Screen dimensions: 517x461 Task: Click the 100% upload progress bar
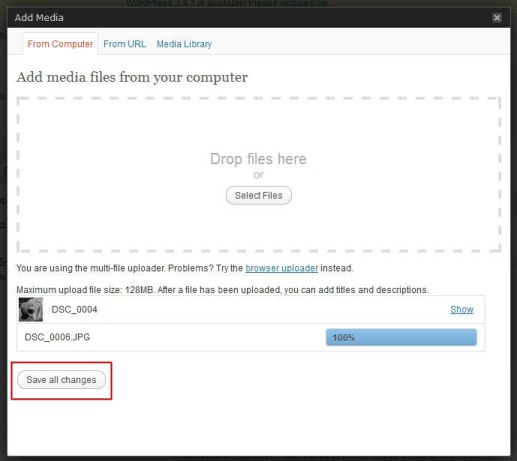coord(401,337)
